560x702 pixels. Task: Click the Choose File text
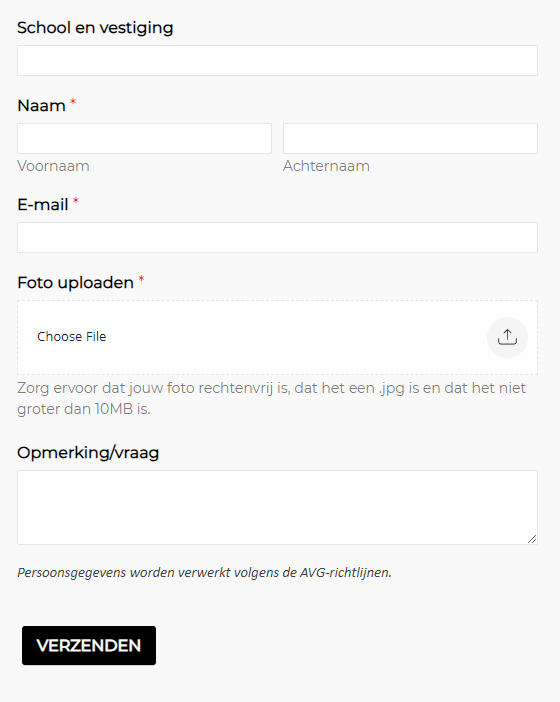72,337
